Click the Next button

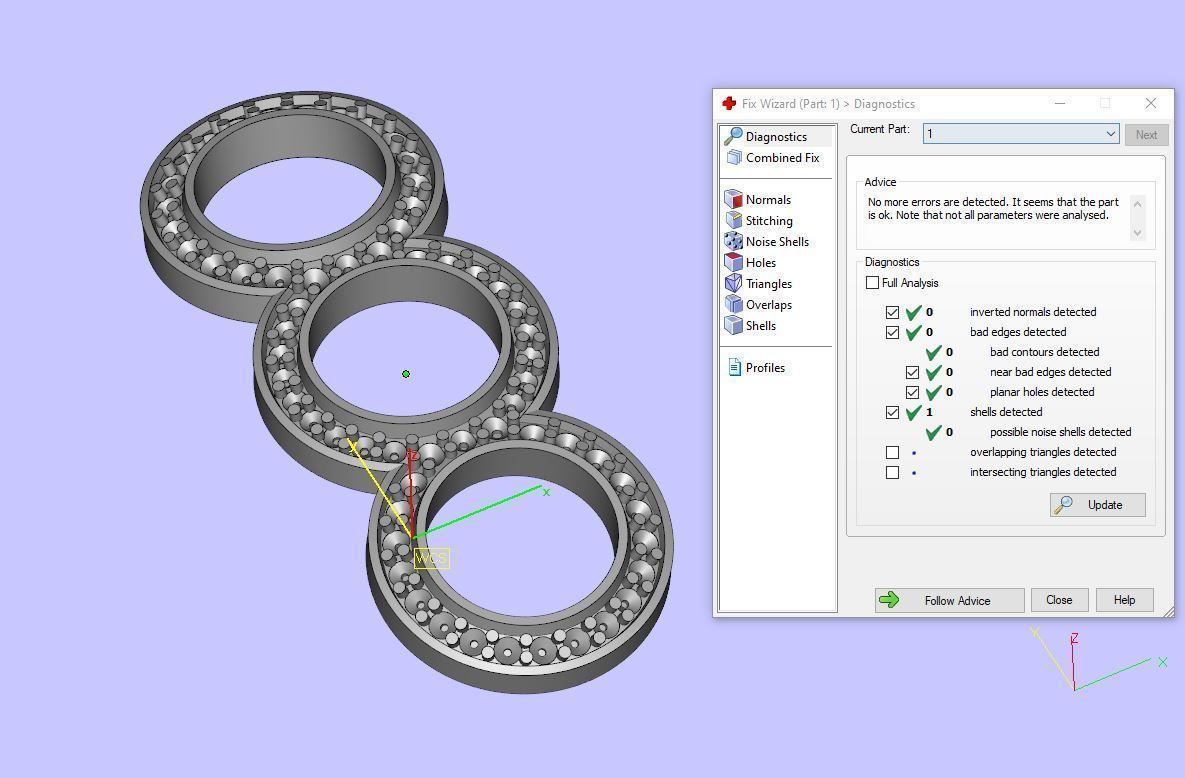(x=1146, y=135)
